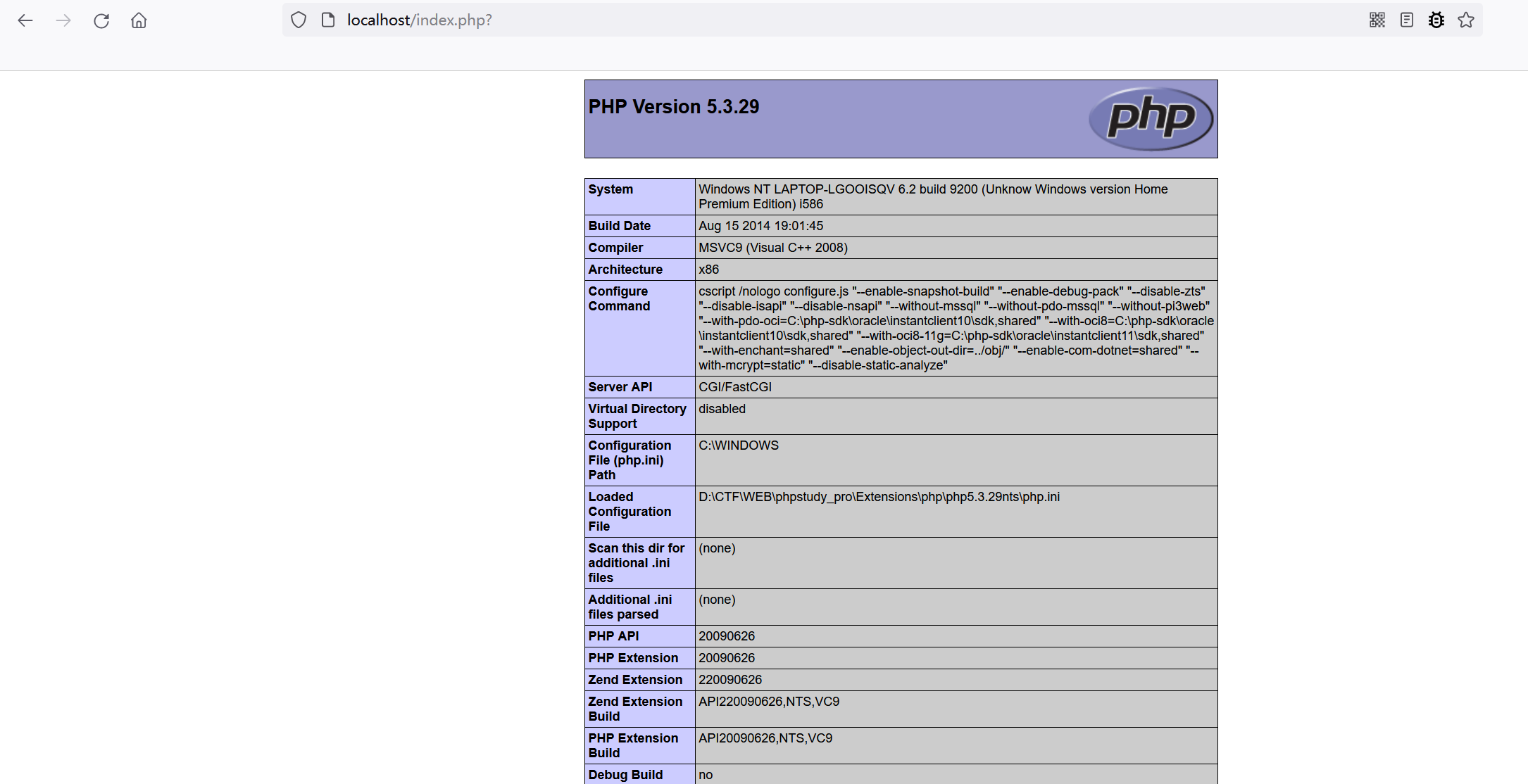The height and width of the screenshot is (784, 1528).
Task: Open the browser home page
Action: (139, 20)
